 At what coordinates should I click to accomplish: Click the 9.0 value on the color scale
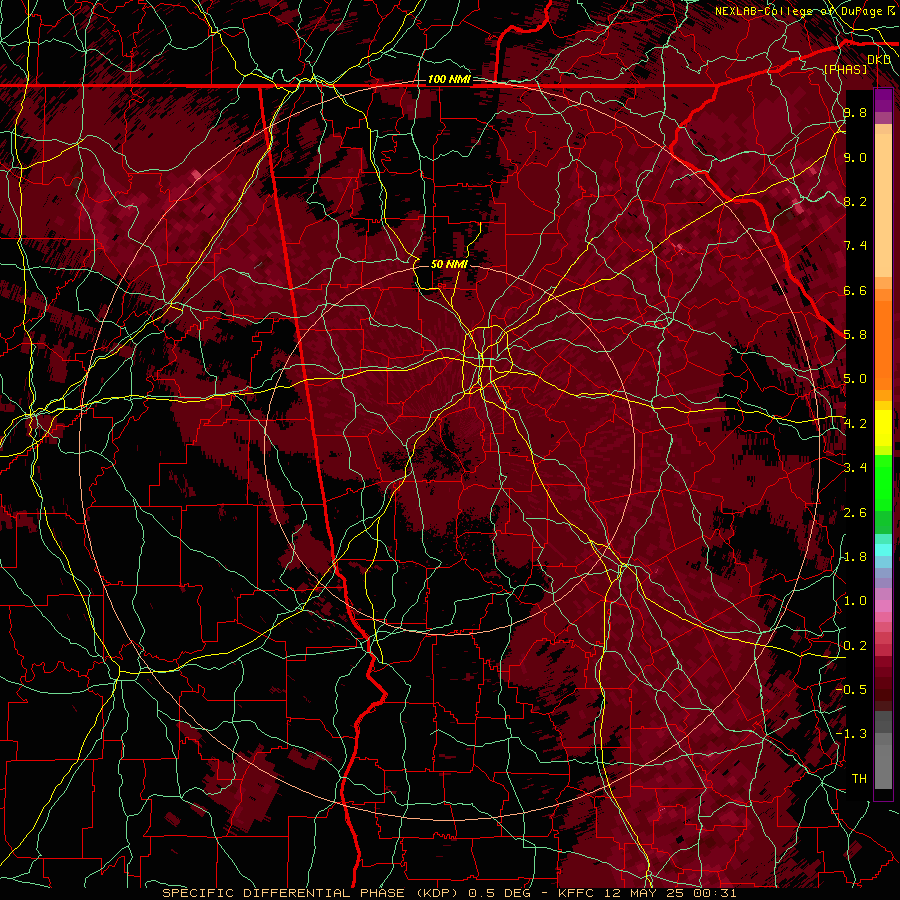(x=855, y=157)
